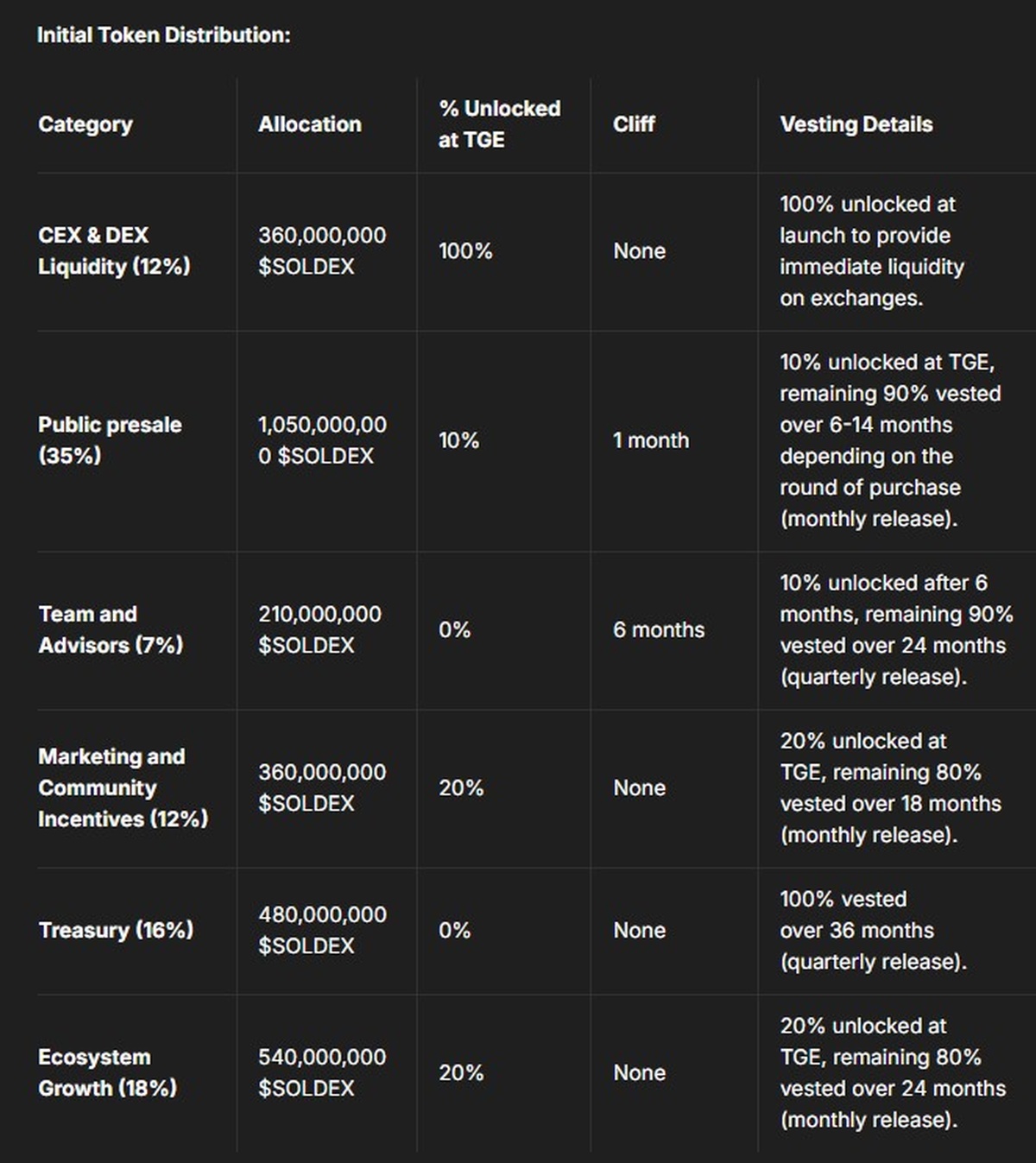Click the % Unlocked at TGE header
The image size is (1036, 1163).
pos(499,124)
